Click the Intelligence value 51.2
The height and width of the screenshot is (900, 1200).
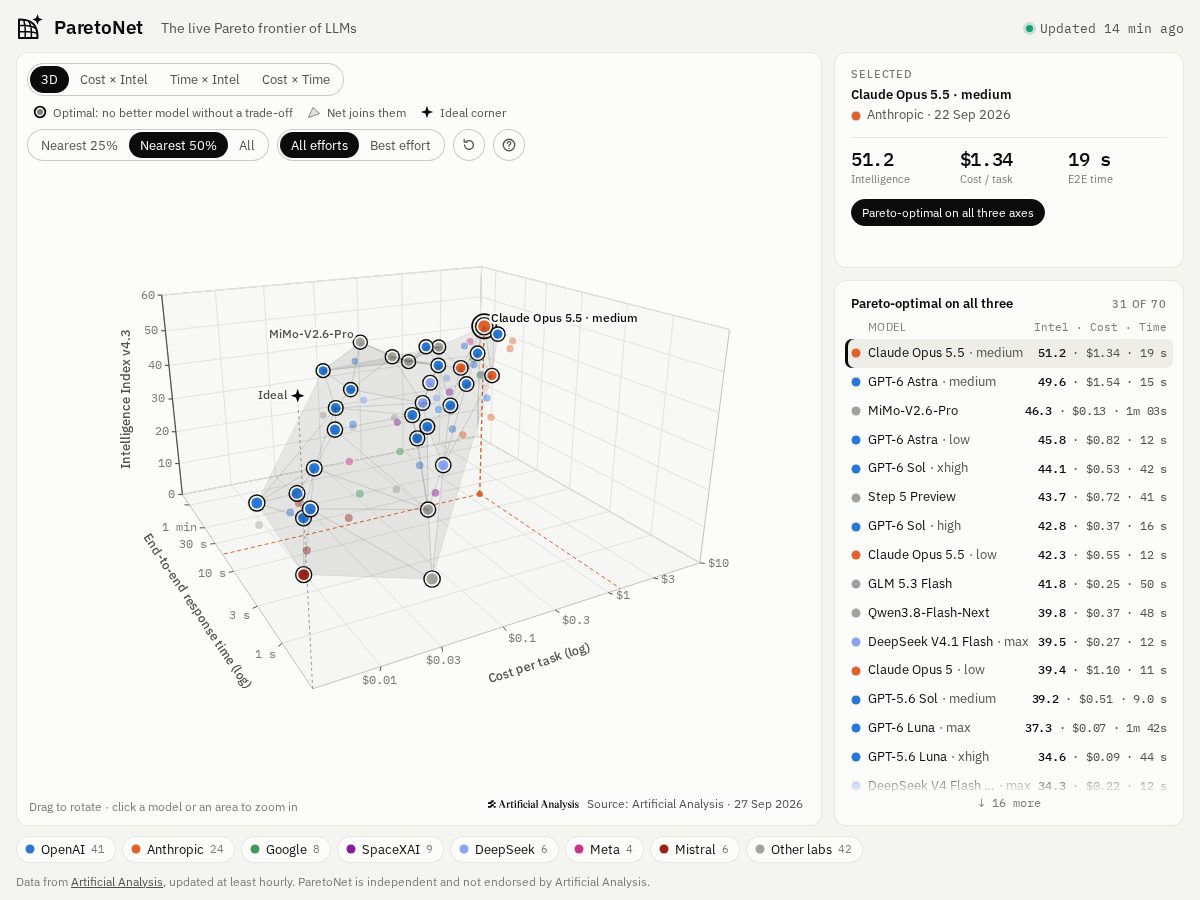click(x=872, y=160)
